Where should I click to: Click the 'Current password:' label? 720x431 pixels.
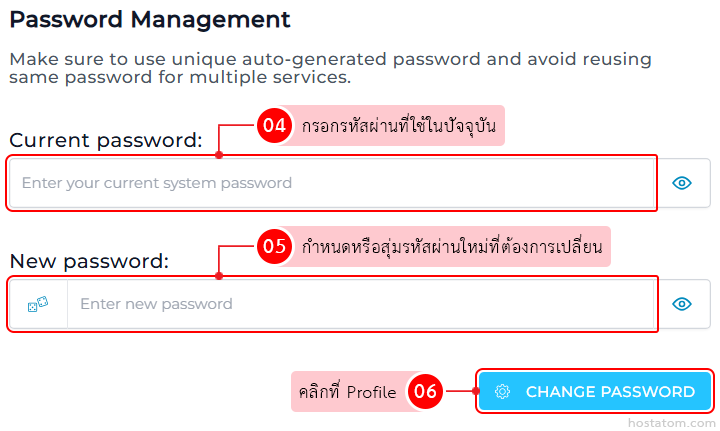point(105,141)
